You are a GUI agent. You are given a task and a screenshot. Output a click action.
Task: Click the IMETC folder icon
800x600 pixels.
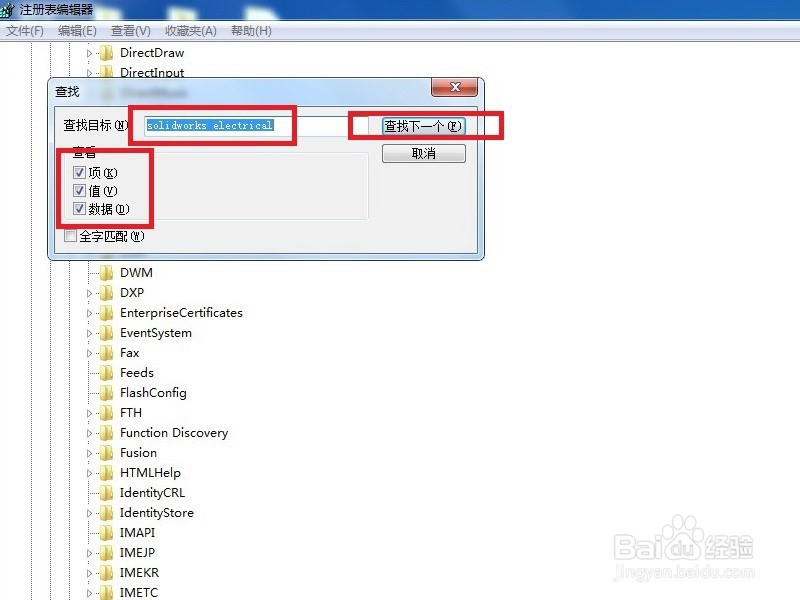pyautogui.click(x=106, y=592)
